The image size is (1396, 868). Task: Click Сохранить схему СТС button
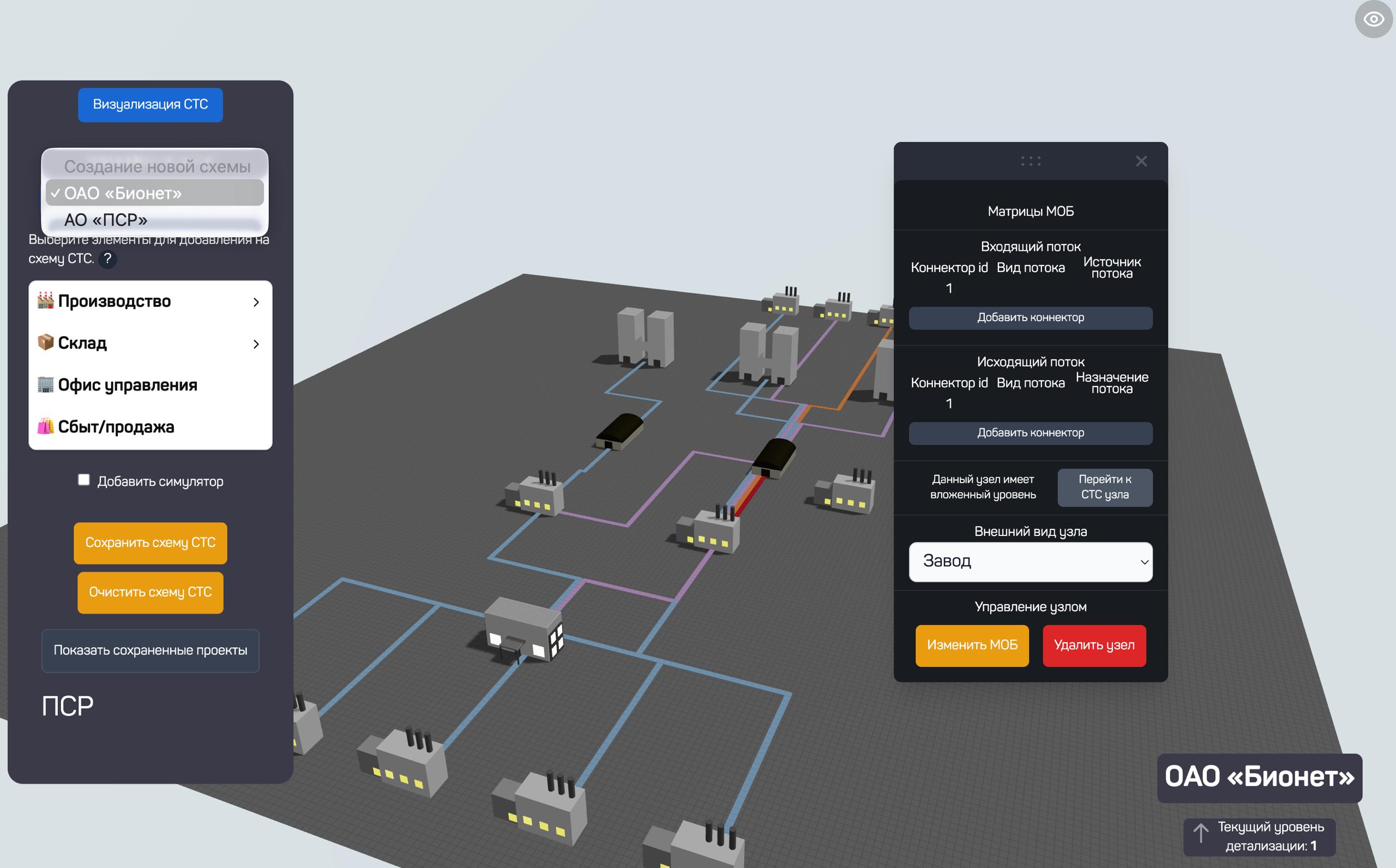(x=151, y=543)
